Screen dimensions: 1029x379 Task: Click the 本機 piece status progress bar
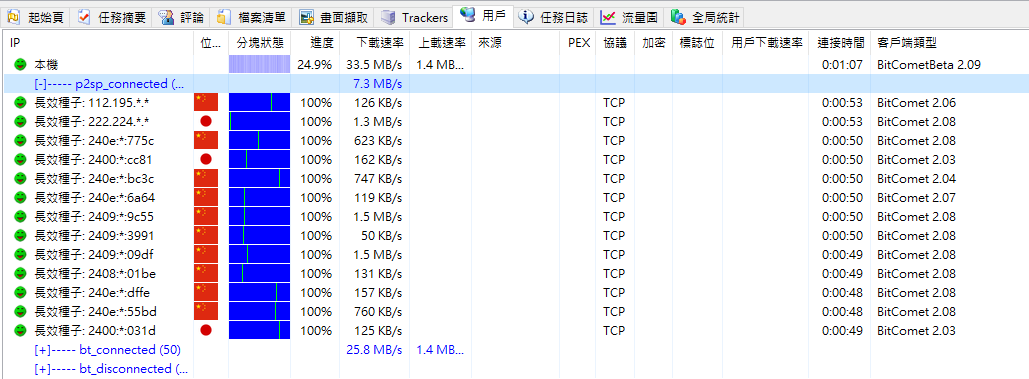point(259,65)
